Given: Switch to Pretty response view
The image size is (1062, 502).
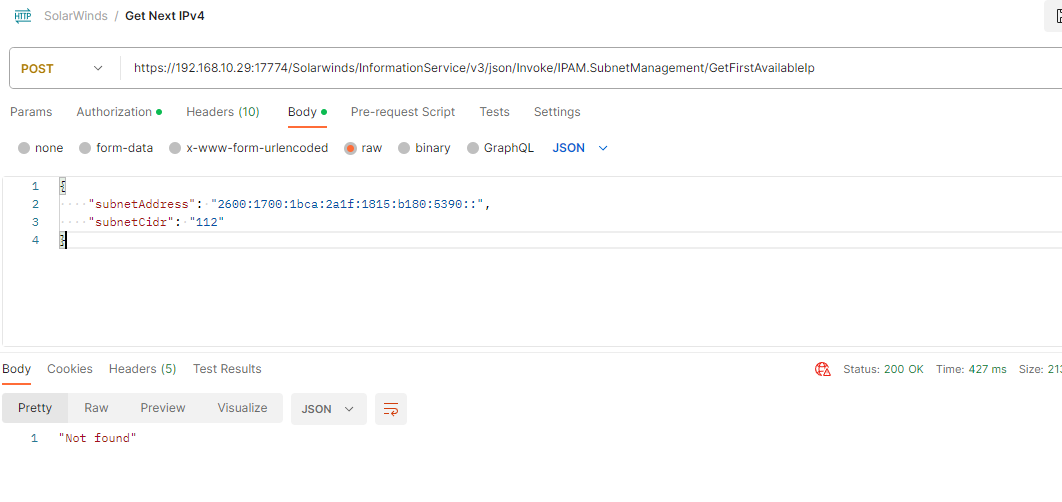Looking at the screenshot, I should (35, 408).
